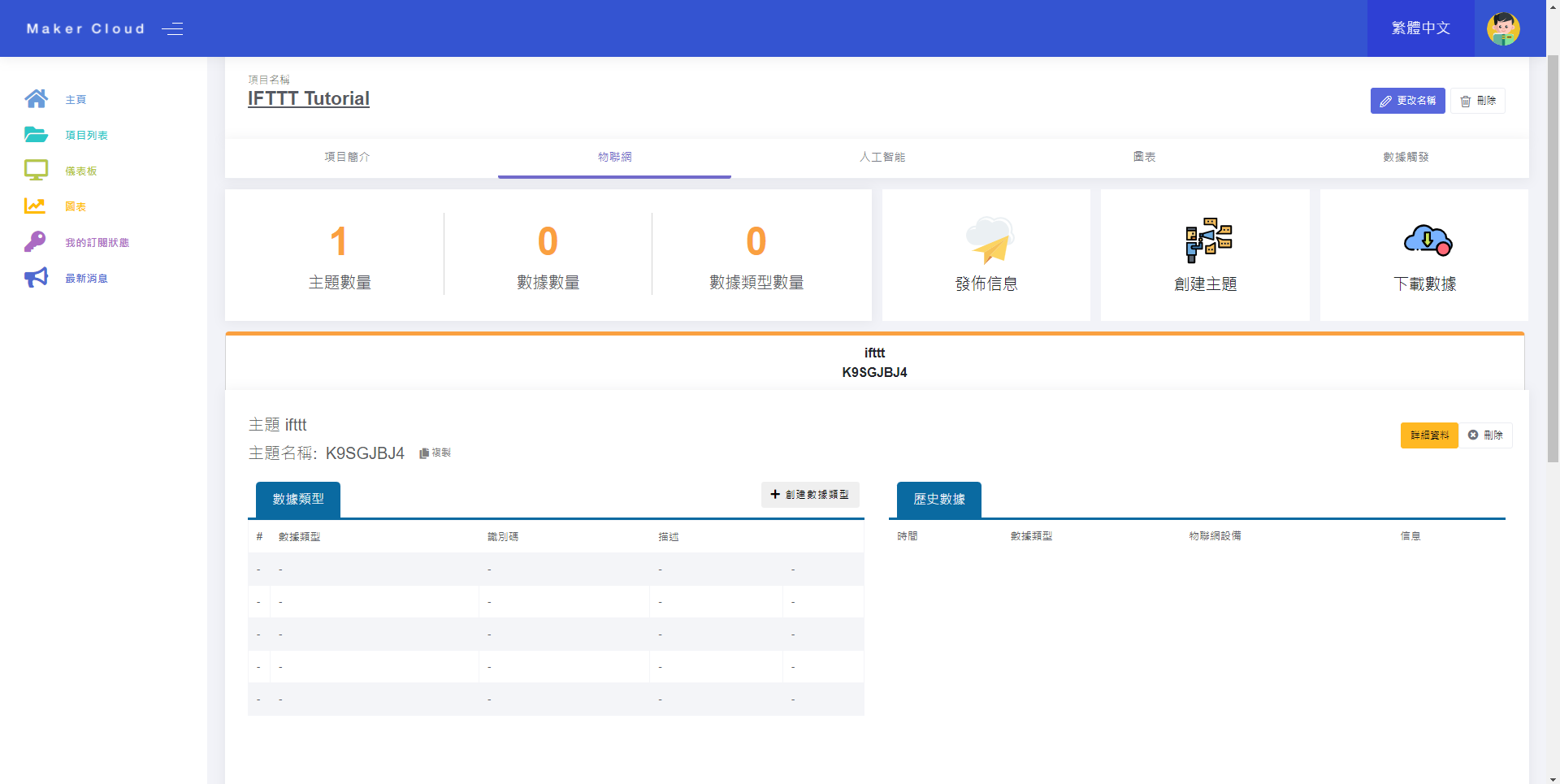The width and height of the screenshot is (1560, 784).
Task: Click the orange 詳細資料 details button
Action: 1429,435
